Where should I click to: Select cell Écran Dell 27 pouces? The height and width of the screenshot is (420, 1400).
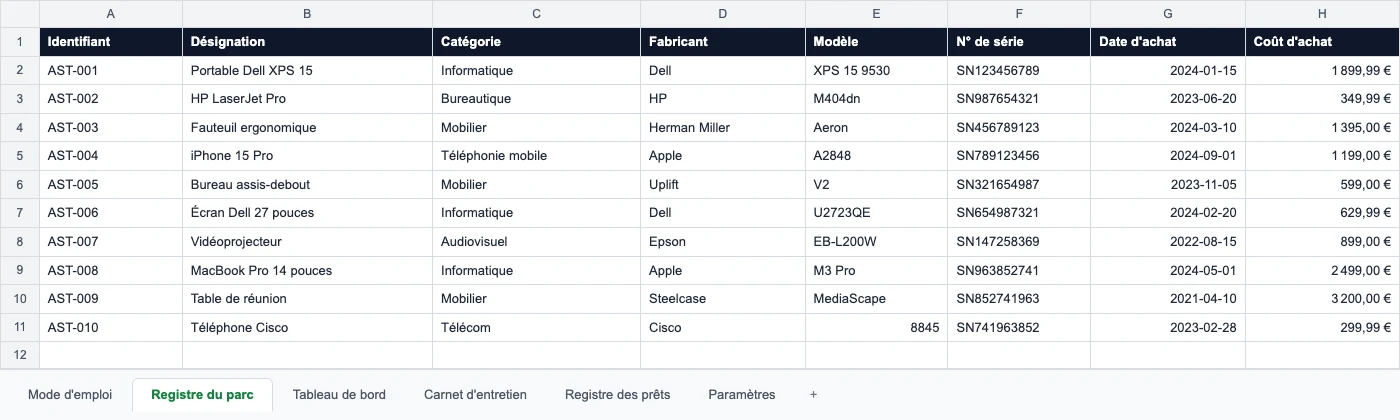[308, 213]
